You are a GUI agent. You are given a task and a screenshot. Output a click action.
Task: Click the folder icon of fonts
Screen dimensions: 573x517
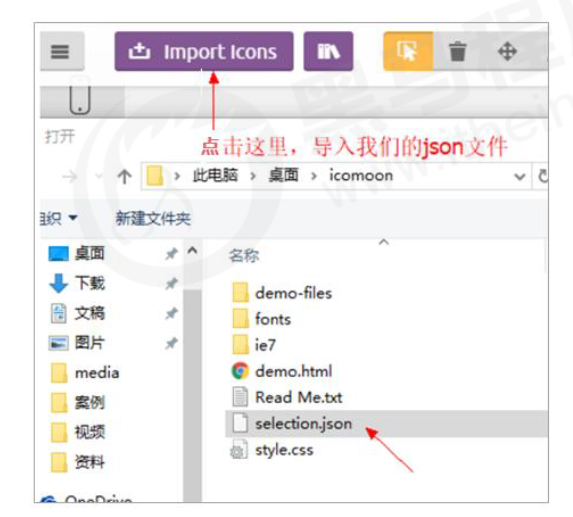[240, 319]
